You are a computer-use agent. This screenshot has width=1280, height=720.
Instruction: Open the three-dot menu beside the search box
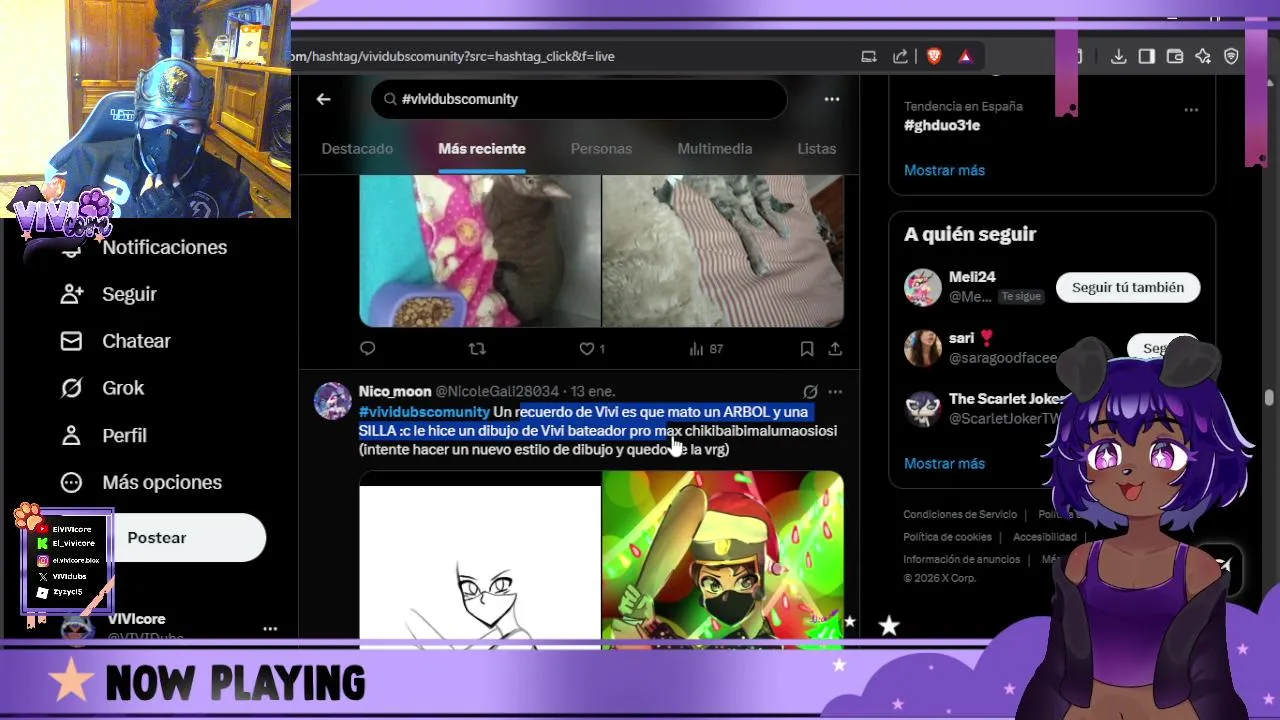[831, 99]
